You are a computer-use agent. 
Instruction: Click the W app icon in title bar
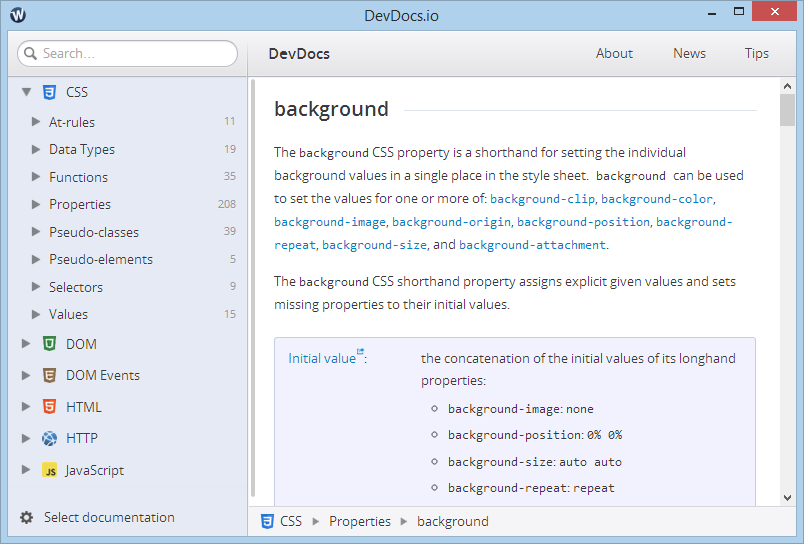[x=18, y=15]
